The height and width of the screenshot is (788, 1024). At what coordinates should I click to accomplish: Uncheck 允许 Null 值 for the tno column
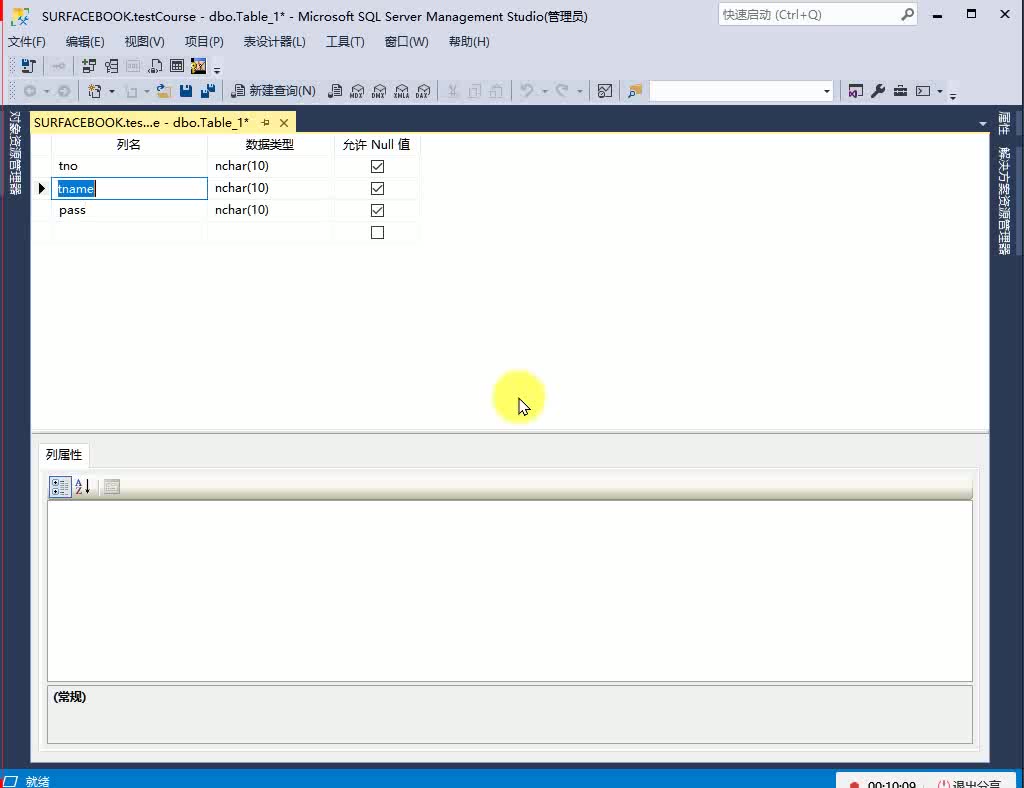(x=377, y=166)
